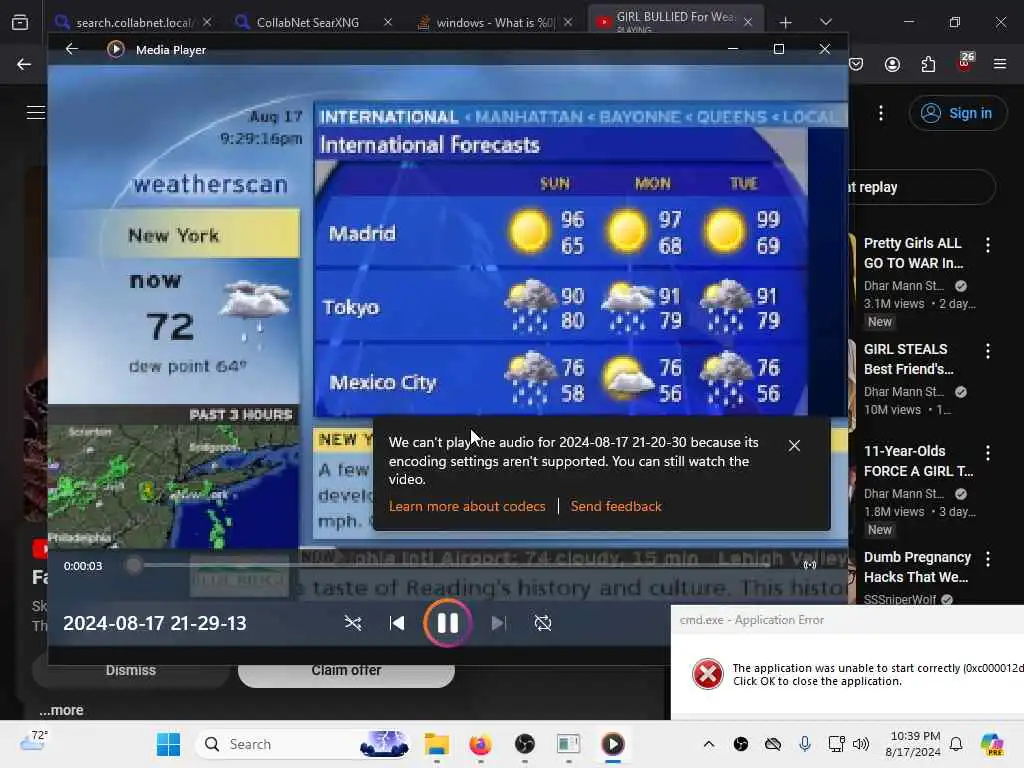Open options for 11-Year-Olds video

pos(988,453)
